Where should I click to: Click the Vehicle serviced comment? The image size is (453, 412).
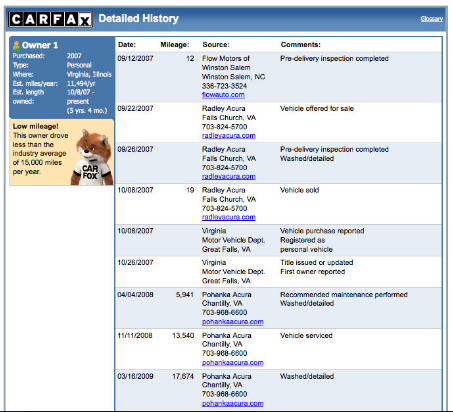[x=306, y=335]
